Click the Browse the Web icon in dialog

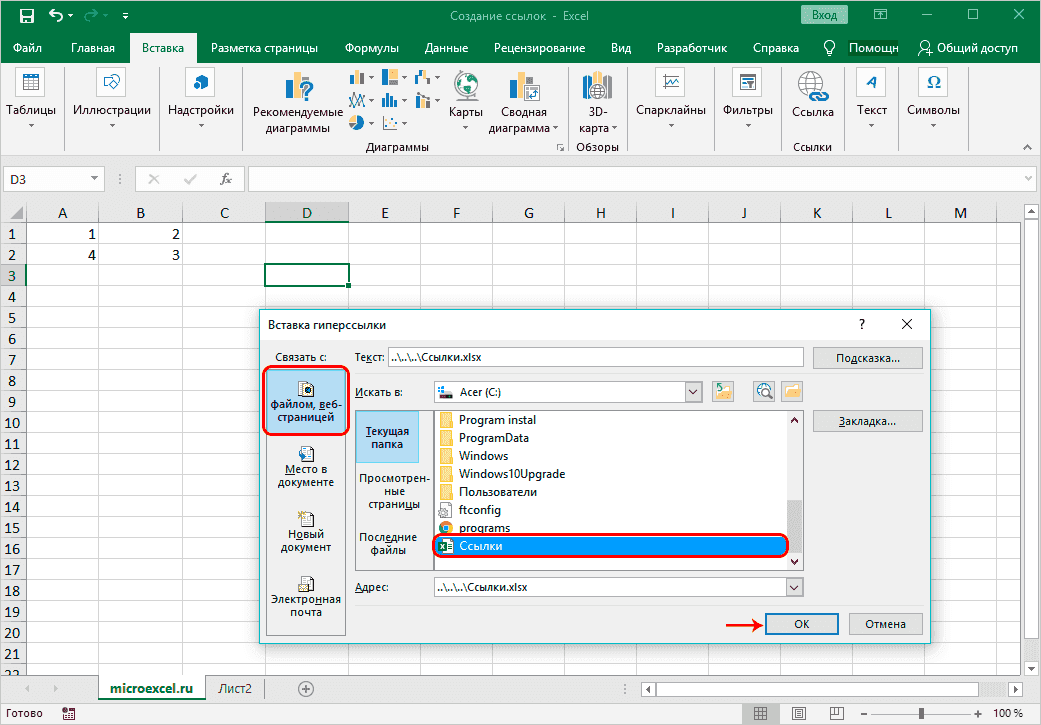(x=765, y=392)
